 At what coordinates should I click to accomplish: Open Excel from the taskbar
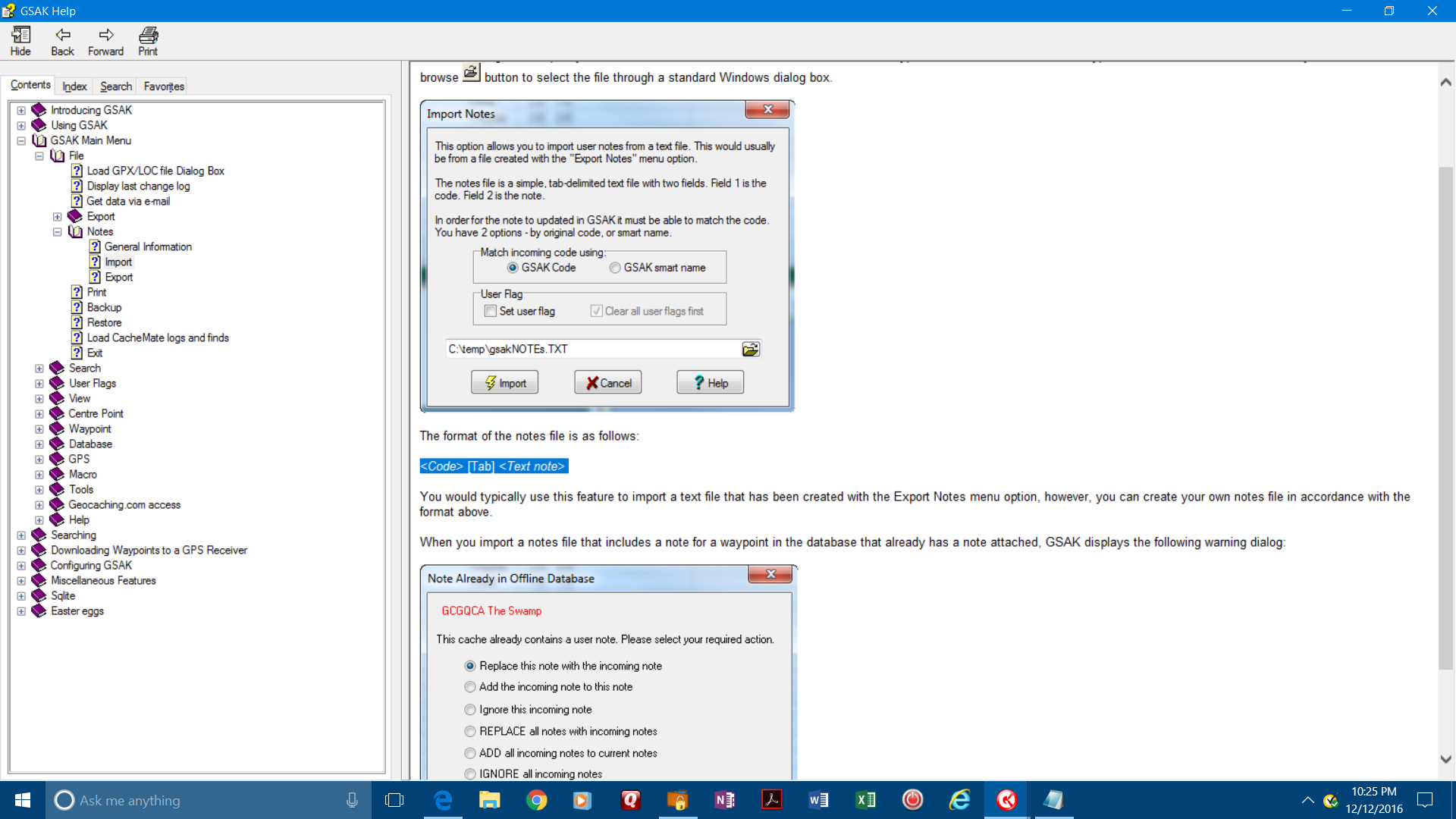point(865,800)
